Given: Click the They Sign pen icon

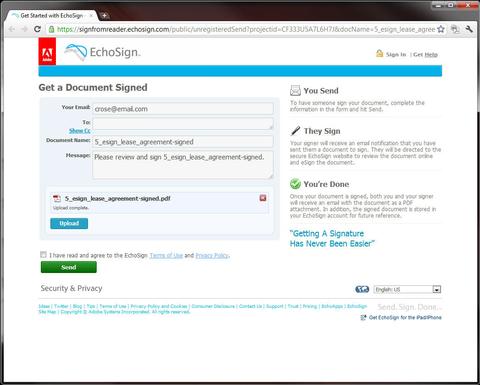Looking at the screenshot, I should click(x=295, y=131).
